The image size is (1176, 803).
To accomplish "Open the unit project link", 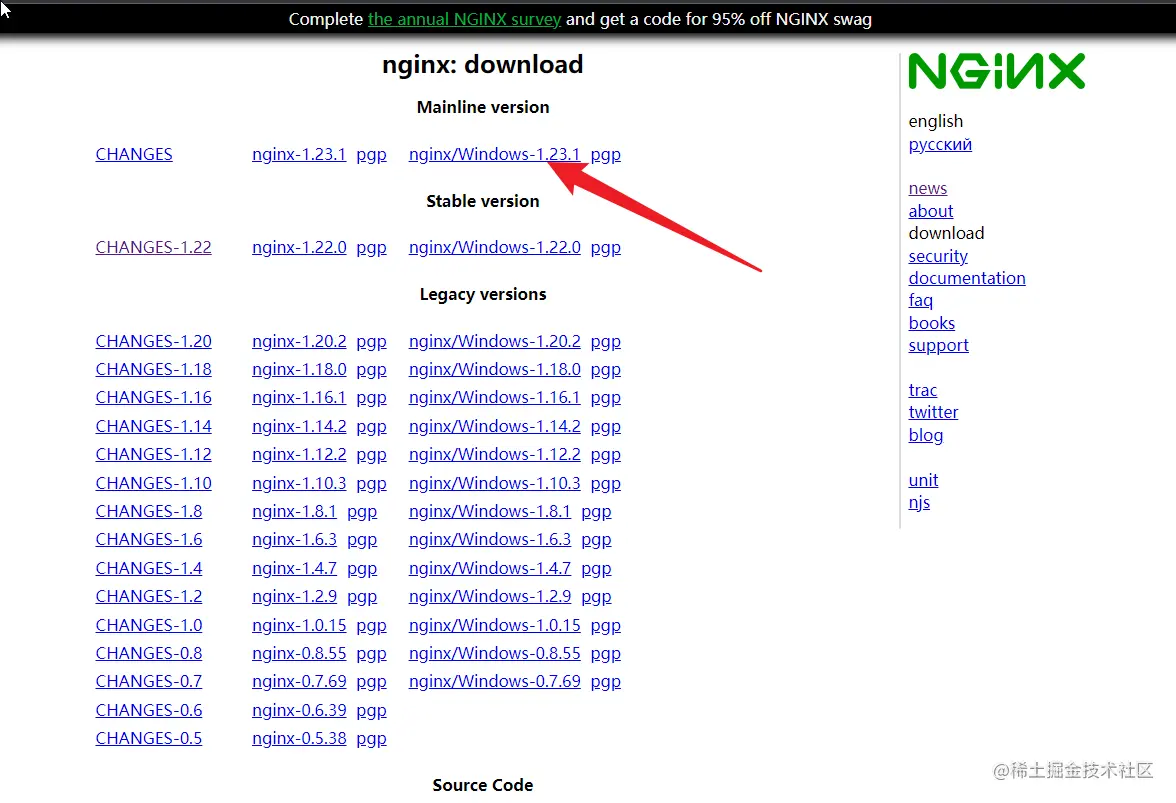I will pos(923,481).
